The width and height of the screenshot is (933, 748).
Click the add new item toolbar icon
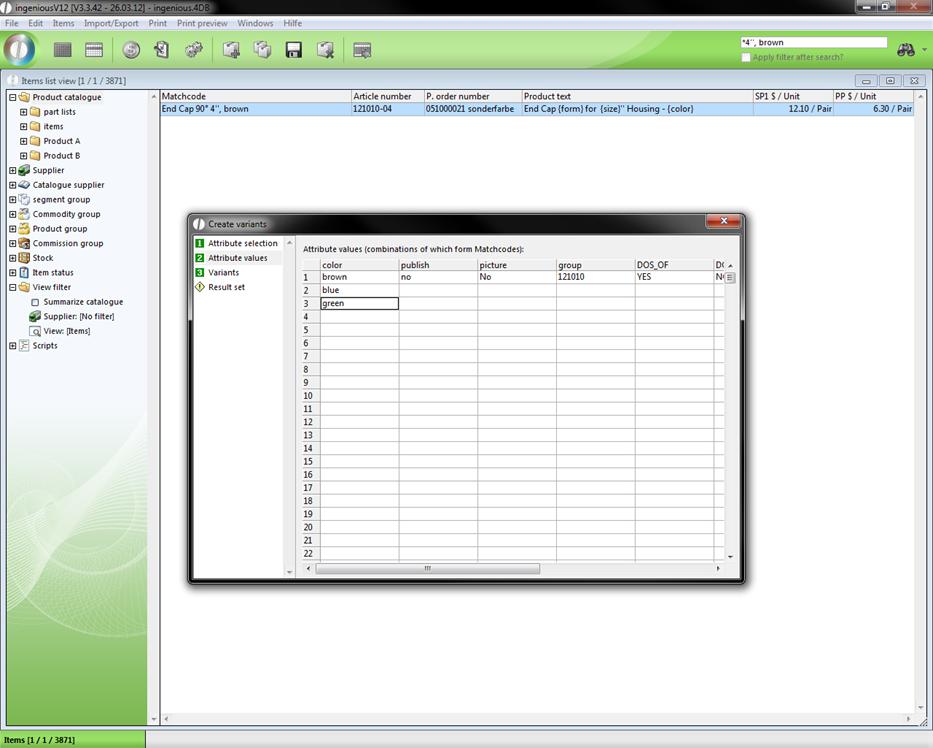pyautogui.click(x=231, y=50)
